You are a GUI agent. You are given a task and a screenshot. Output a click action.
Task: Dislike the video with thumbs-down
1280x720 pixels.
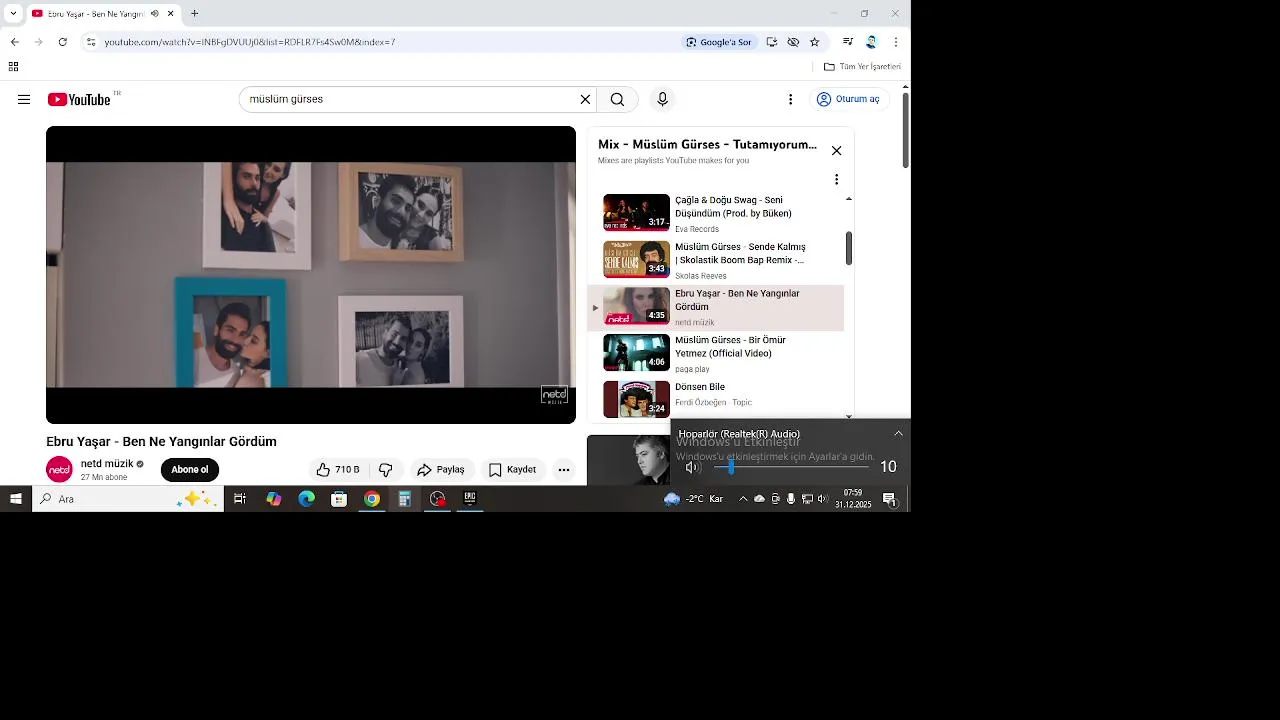point(385,470)
